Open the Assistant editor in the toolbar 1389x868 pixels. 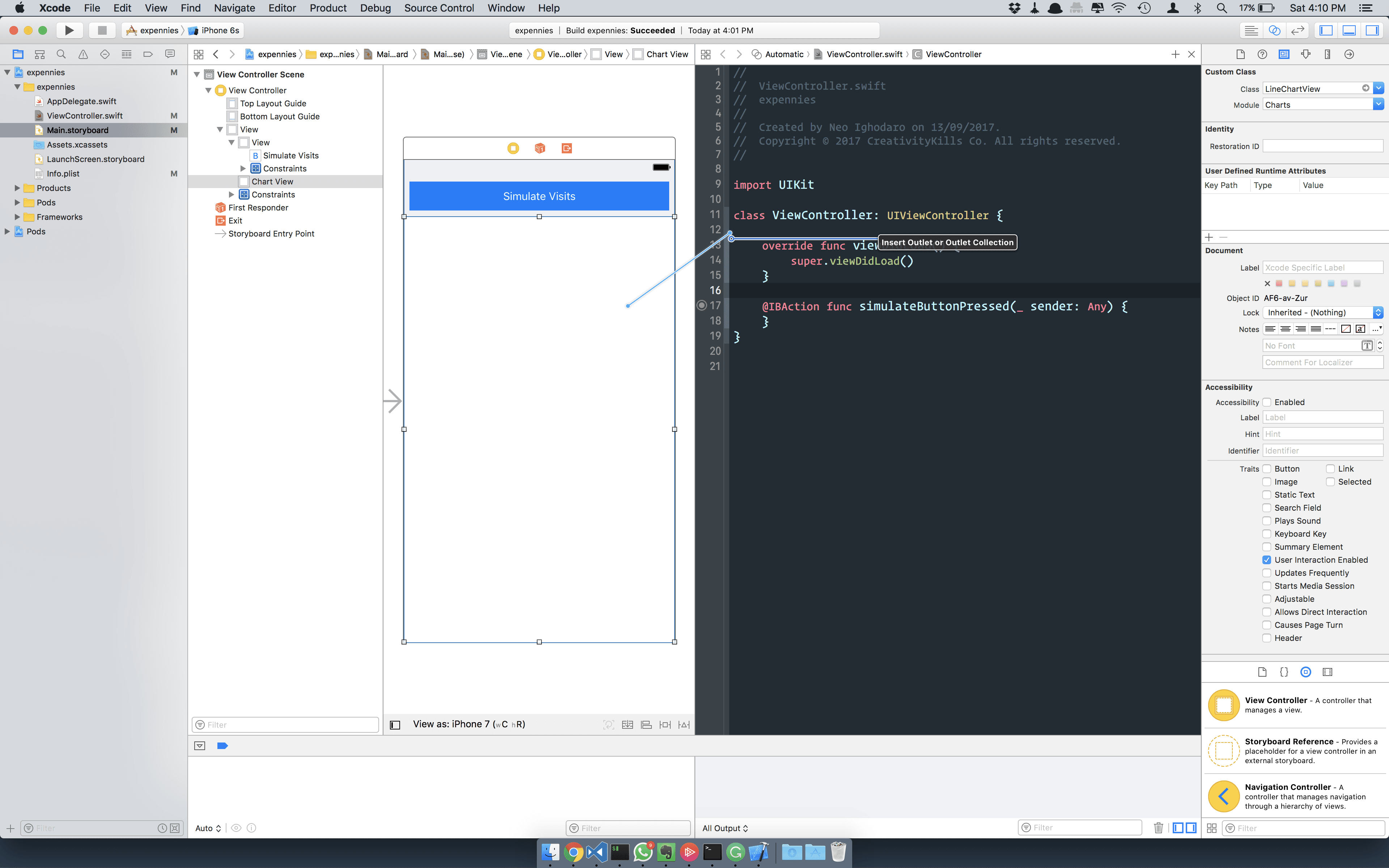(1274, 30)
